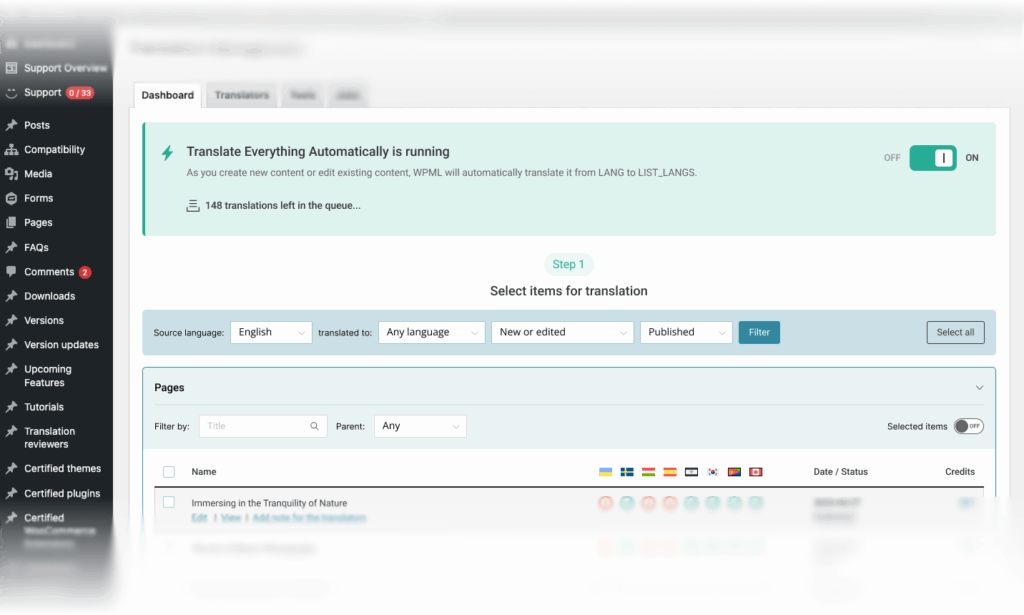1024x615 pixels.
Task: Open Posts in the sidebar menu
Action: pyautogui.click(x=37, y=125)
